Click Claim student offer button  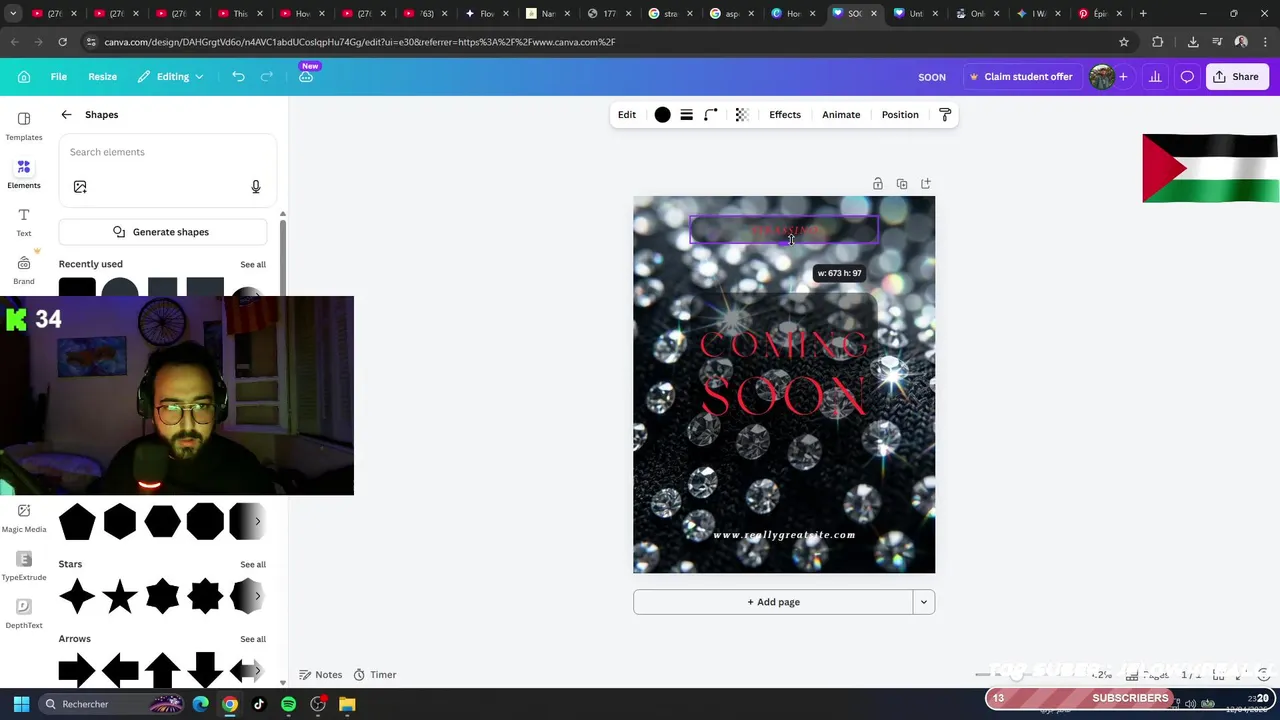(1020, 77)
